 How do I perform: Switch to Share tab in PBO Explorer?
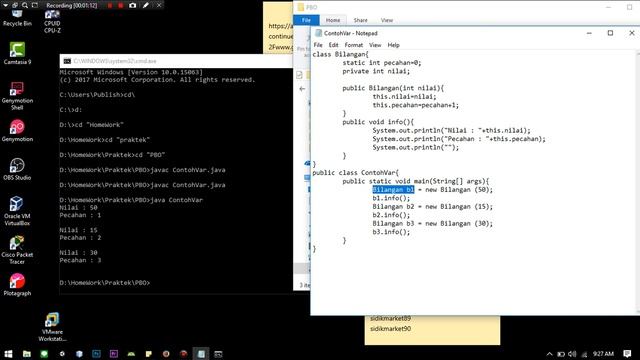pos(360,20)
